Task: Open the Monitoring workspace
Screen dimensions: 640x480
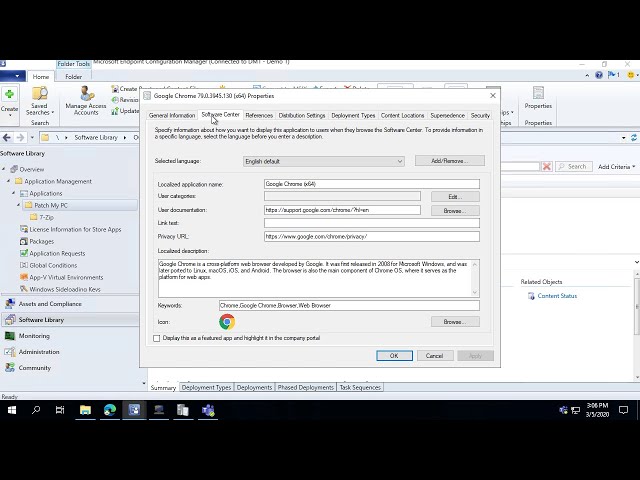Action: click(34, 336)
